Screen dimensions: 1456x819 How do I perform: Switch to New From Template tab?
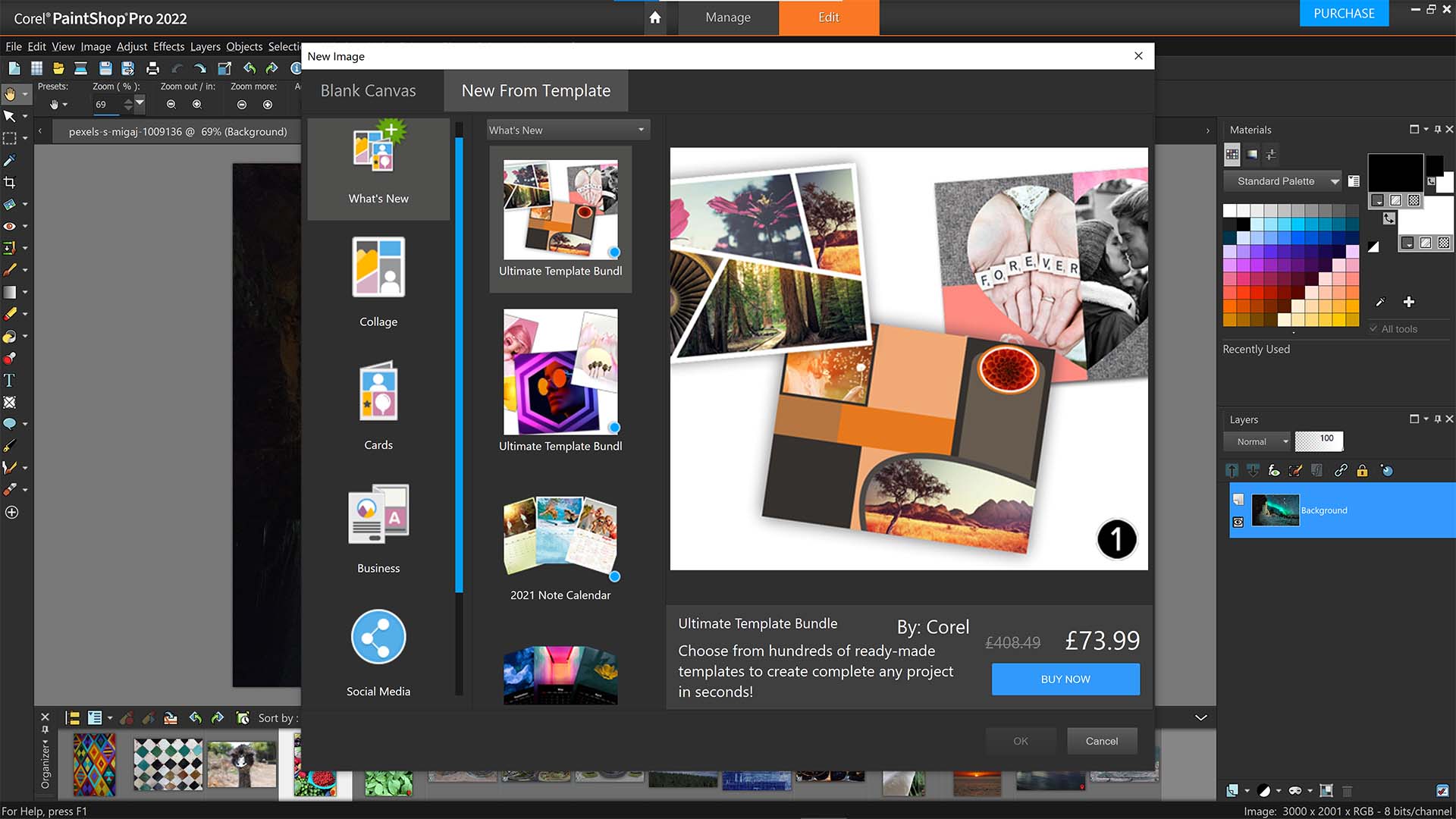tap(536, 89)
